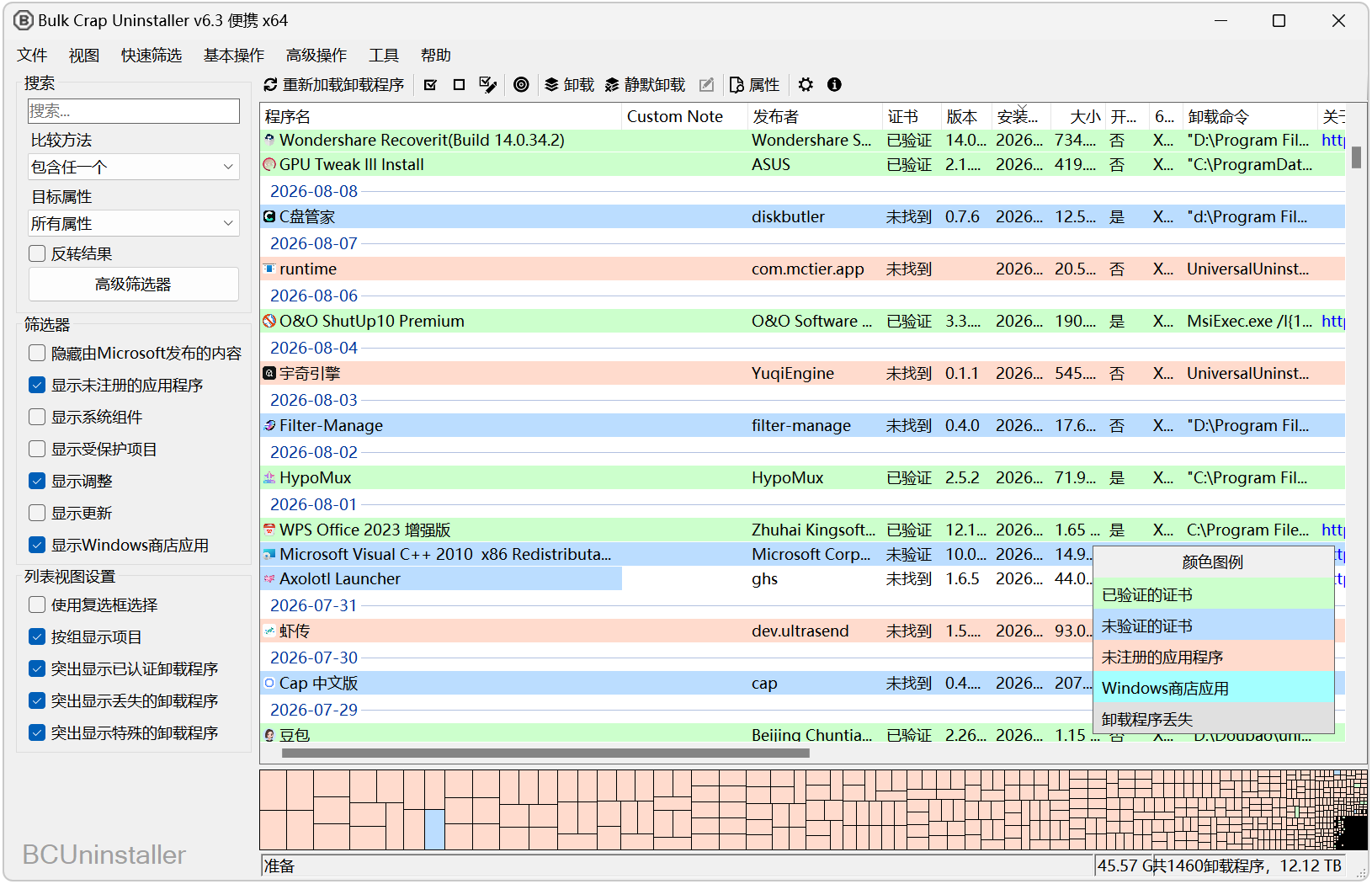Open settings with the gear icon
Screen dimensions: 1372x884
[x=806, y=85]
